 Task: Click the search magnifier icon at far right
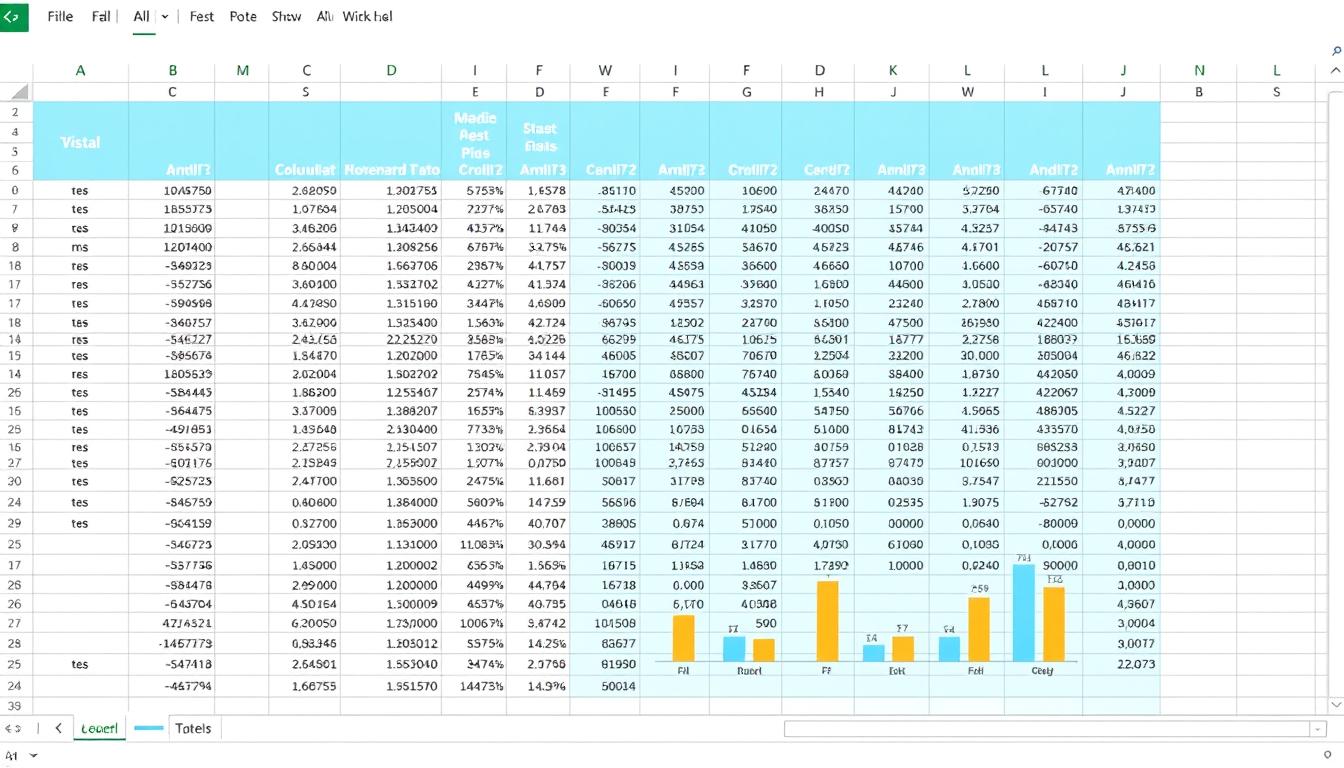point(1338,51)
